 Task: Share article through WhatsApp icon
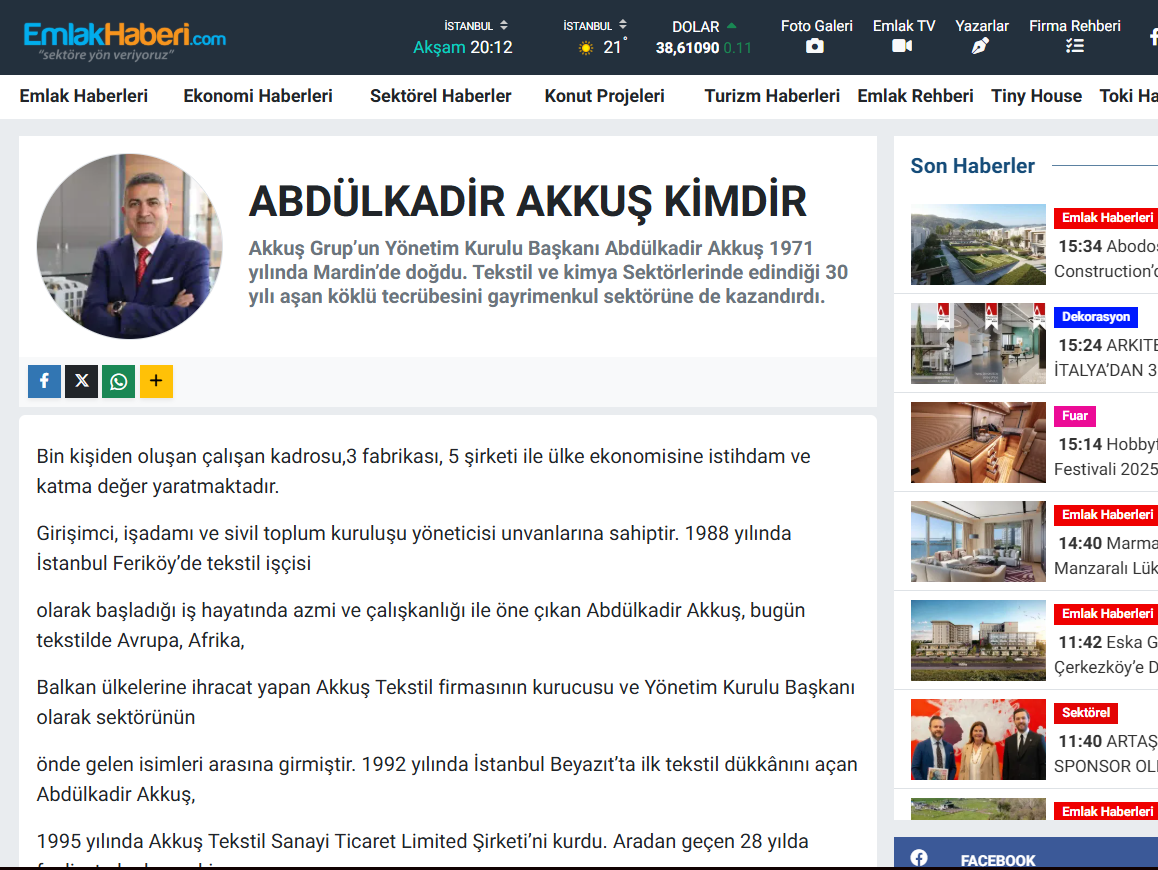coord(118,381)
